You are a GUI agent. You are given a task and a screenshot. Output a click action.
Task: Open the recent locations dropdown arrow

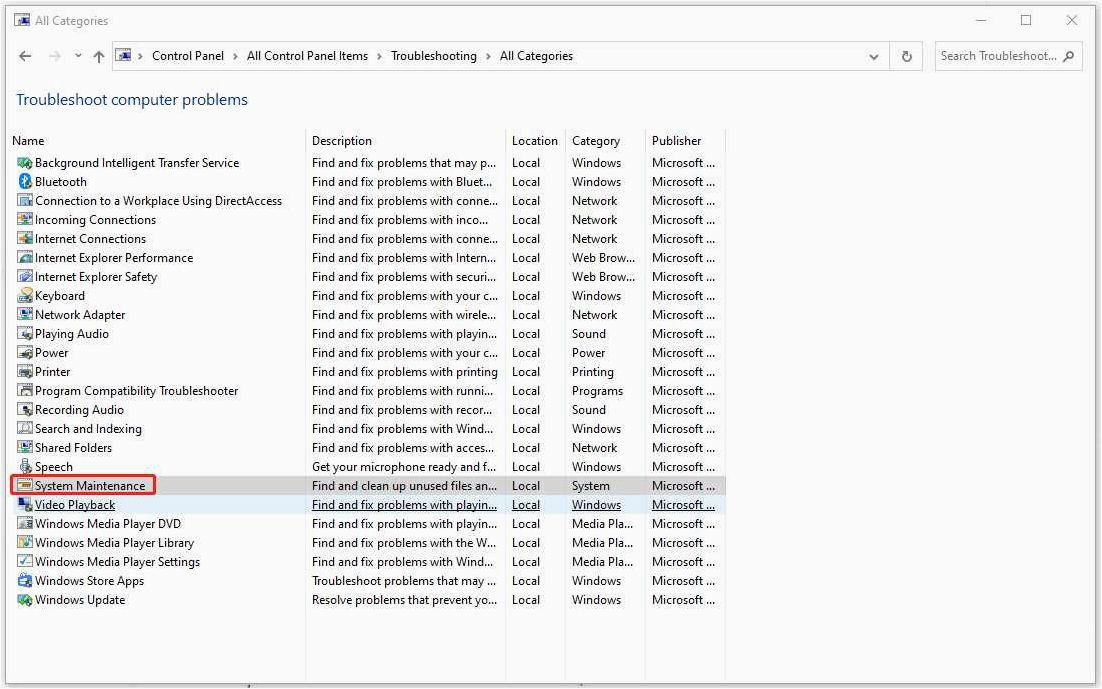(x=78, y=56)
